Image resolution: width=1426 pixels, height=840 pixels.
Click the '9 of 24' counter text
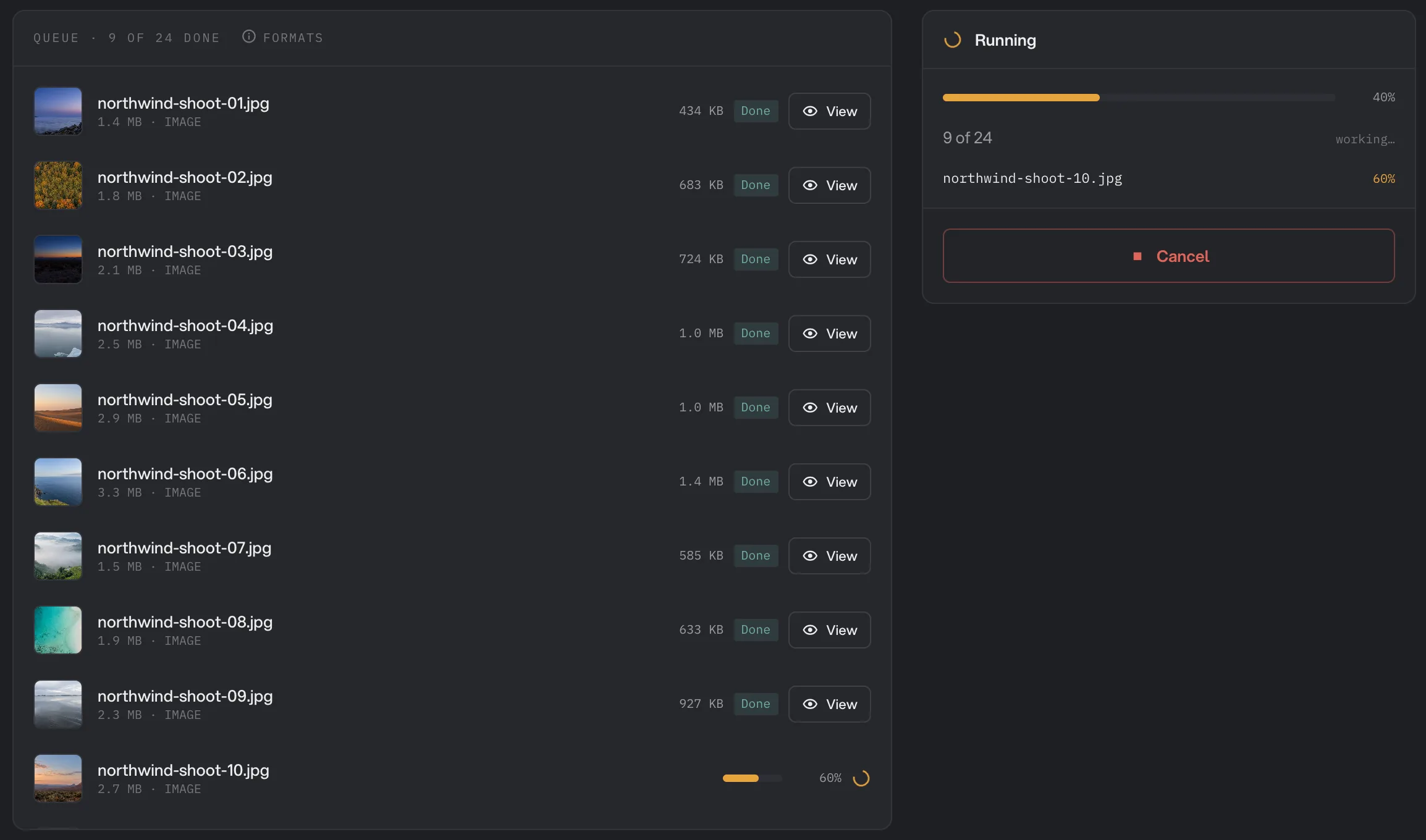pos(968,138)
